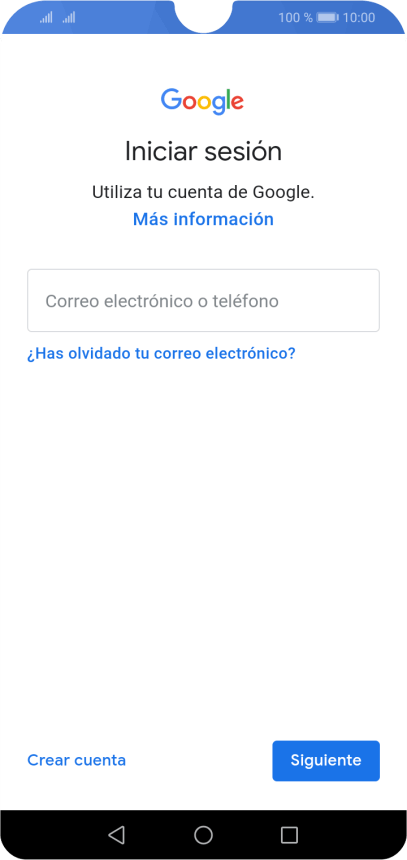407x860 pixels.
Task: Open recent apps with the square button
Action: (289, 835)
